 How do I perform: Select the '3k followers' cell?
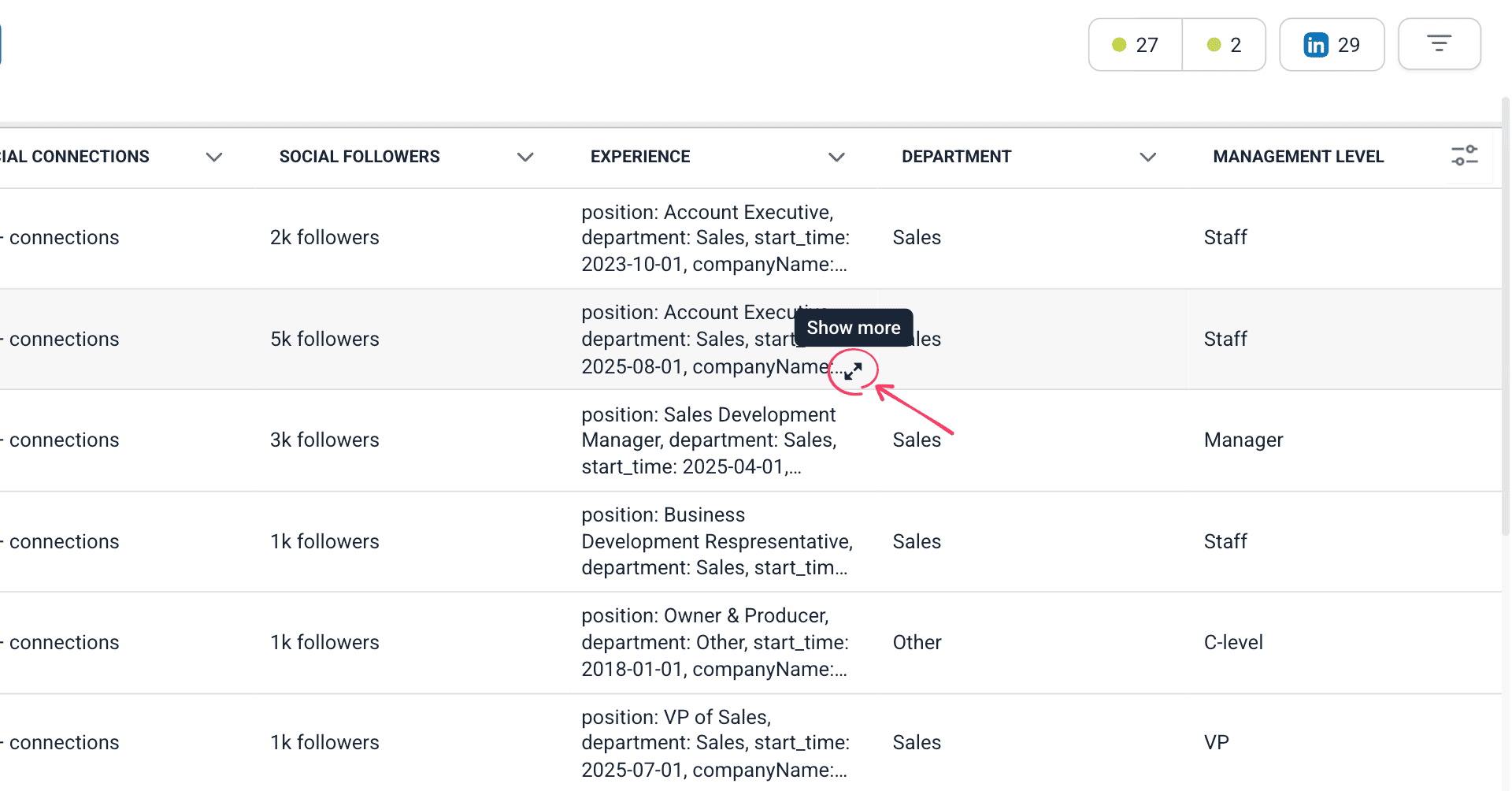pyautogui.click(x=324, y=440)
